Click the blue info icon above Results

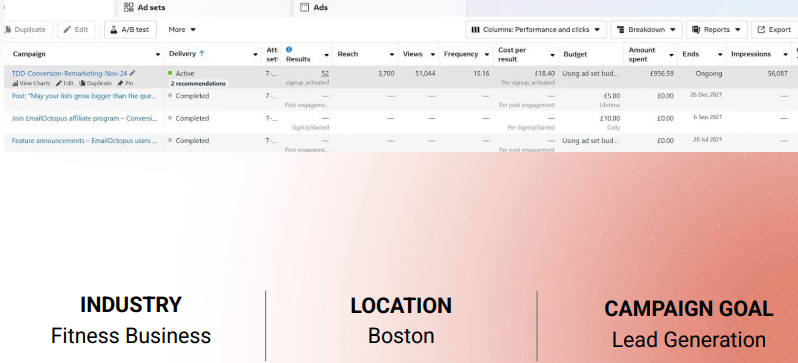[x=289, y=49]
